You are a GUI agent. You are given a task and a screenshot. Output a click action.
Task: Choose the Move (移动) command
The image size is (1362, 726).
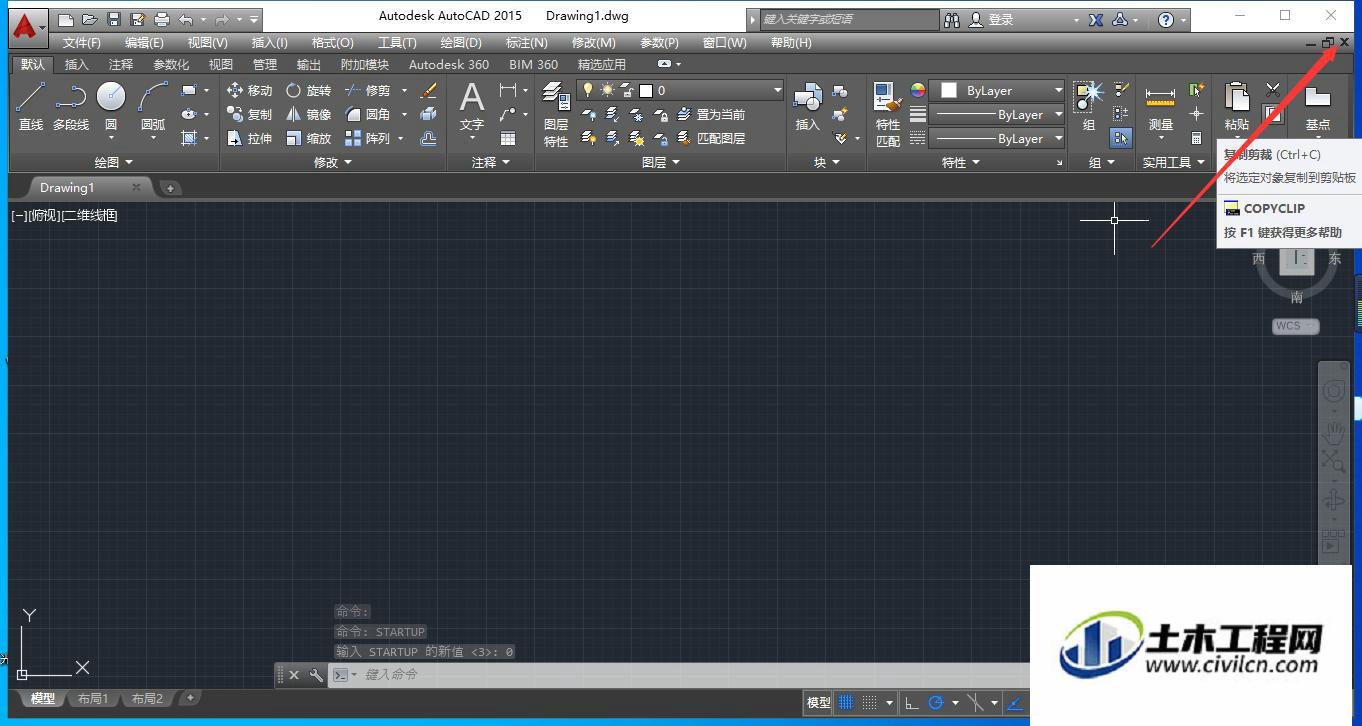(249, 90)
